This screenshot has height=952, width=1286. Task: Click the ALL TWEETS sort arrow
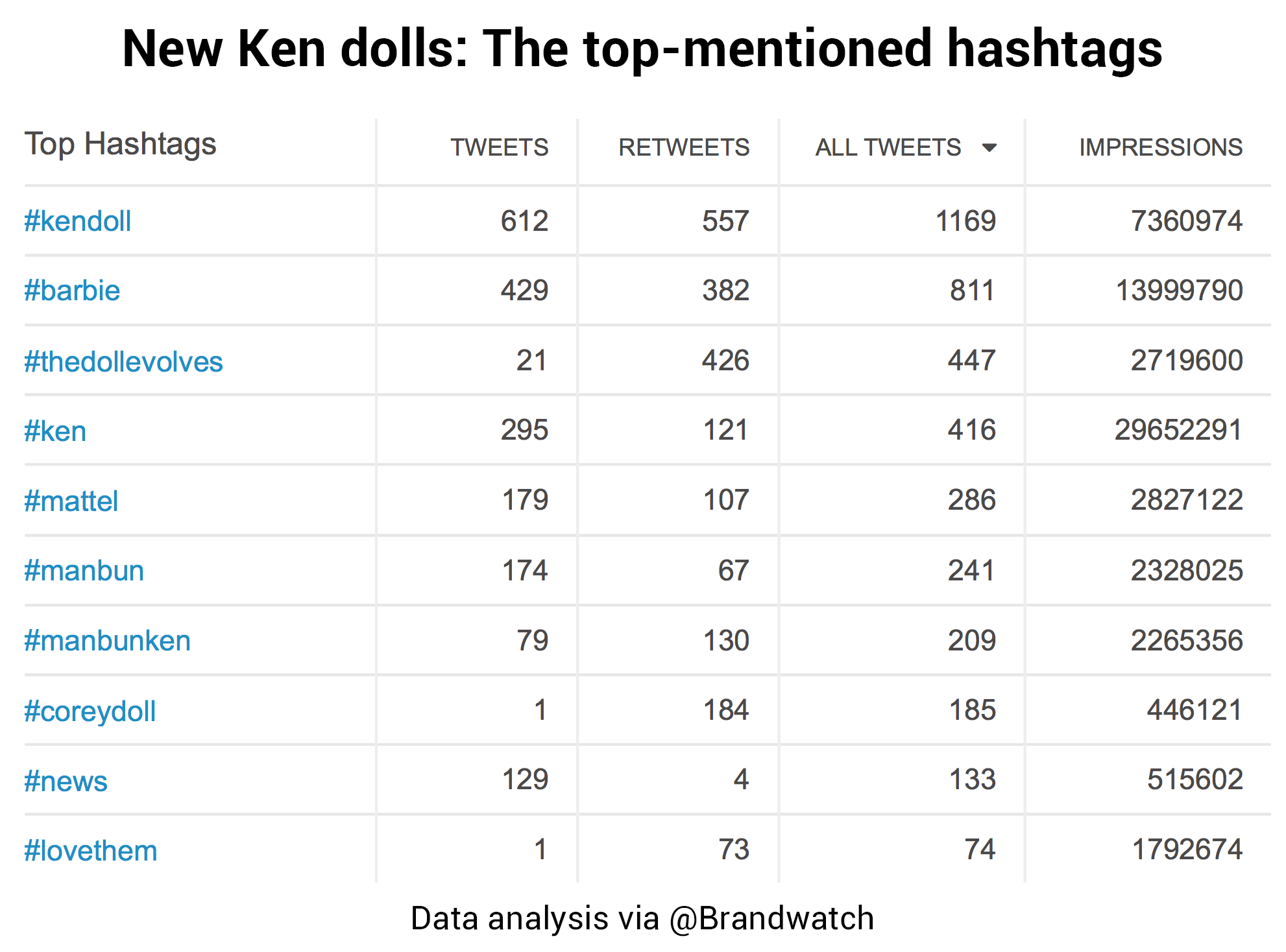[989, 148]
